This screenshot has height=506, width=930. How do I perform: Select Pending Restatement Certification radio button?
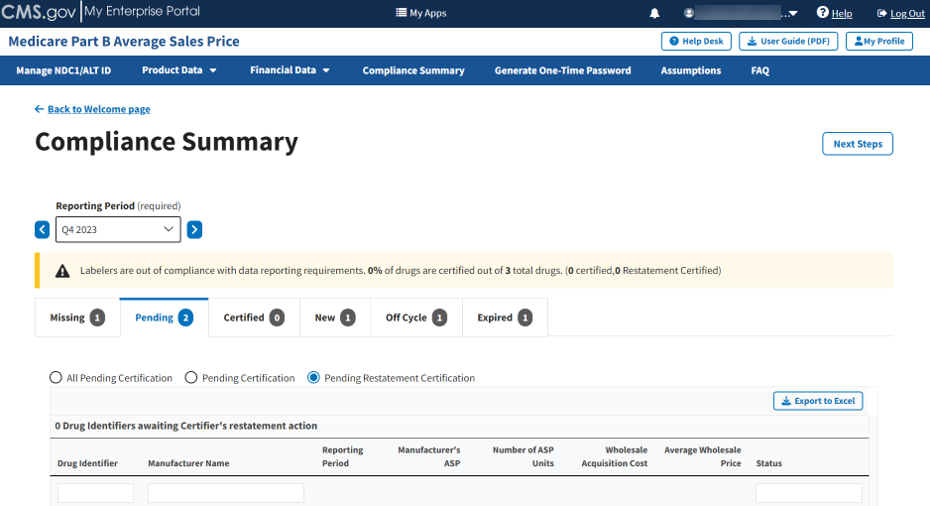pos(314,378)
